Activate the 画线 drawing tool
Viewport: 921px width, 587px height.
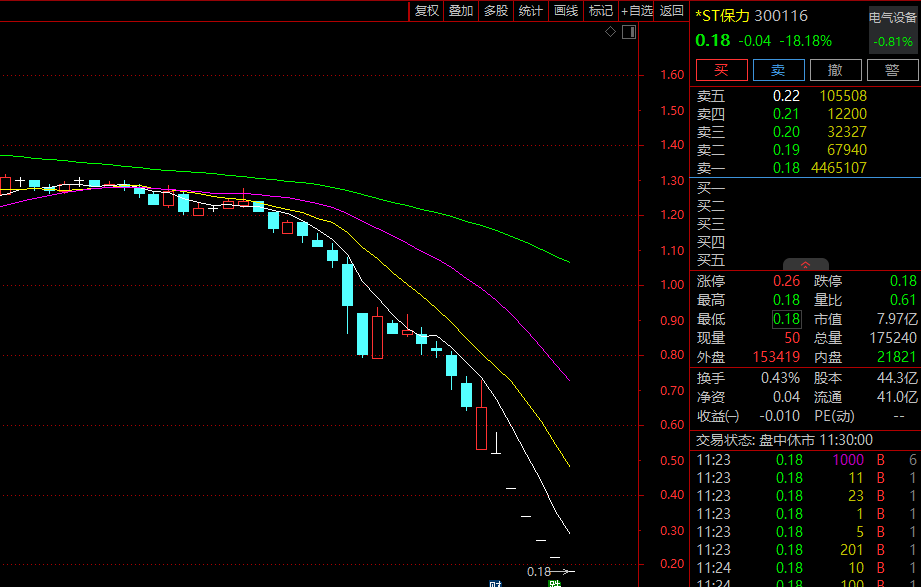tap(566, 11)
